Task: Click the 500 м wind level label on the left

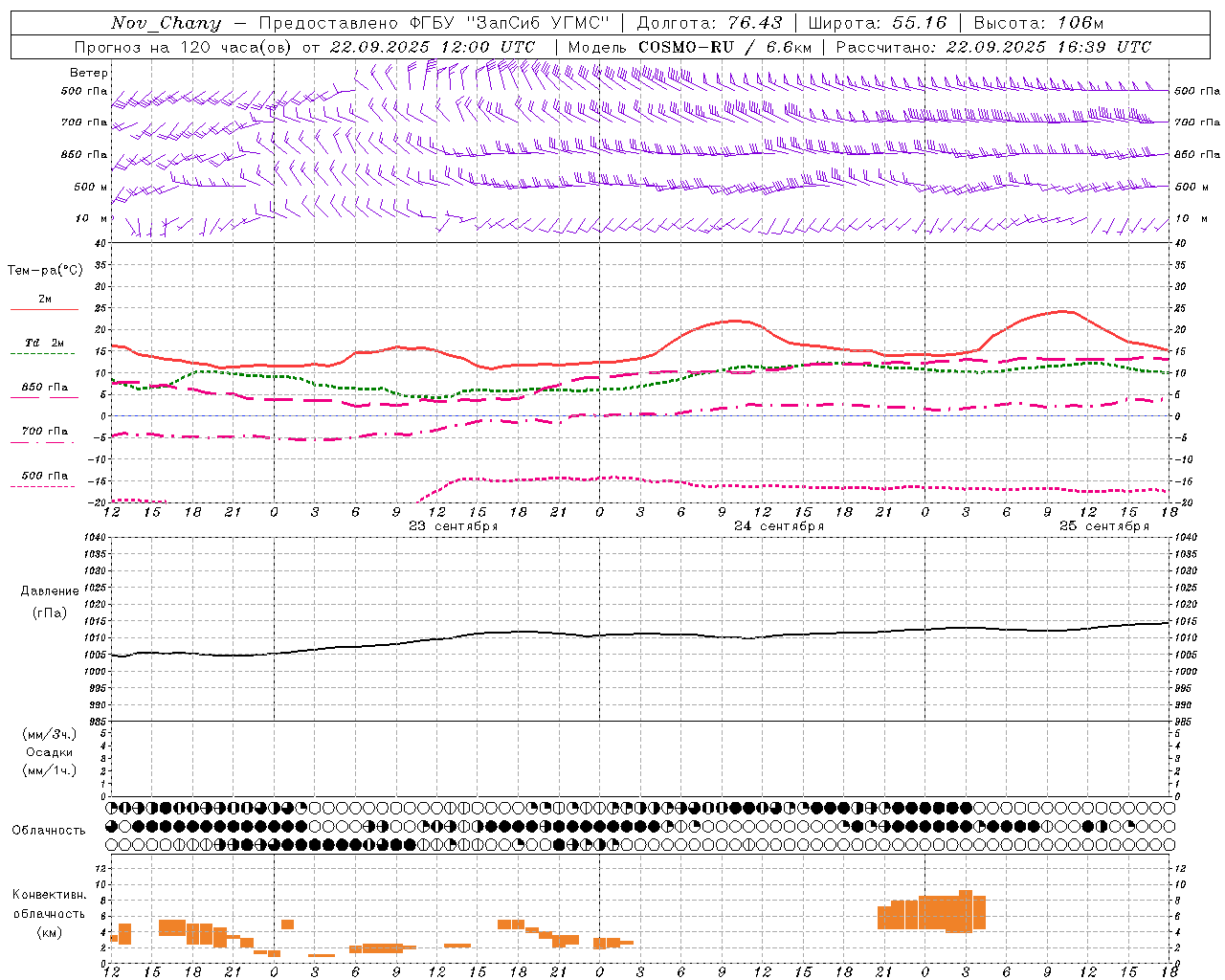Action: 91,187
